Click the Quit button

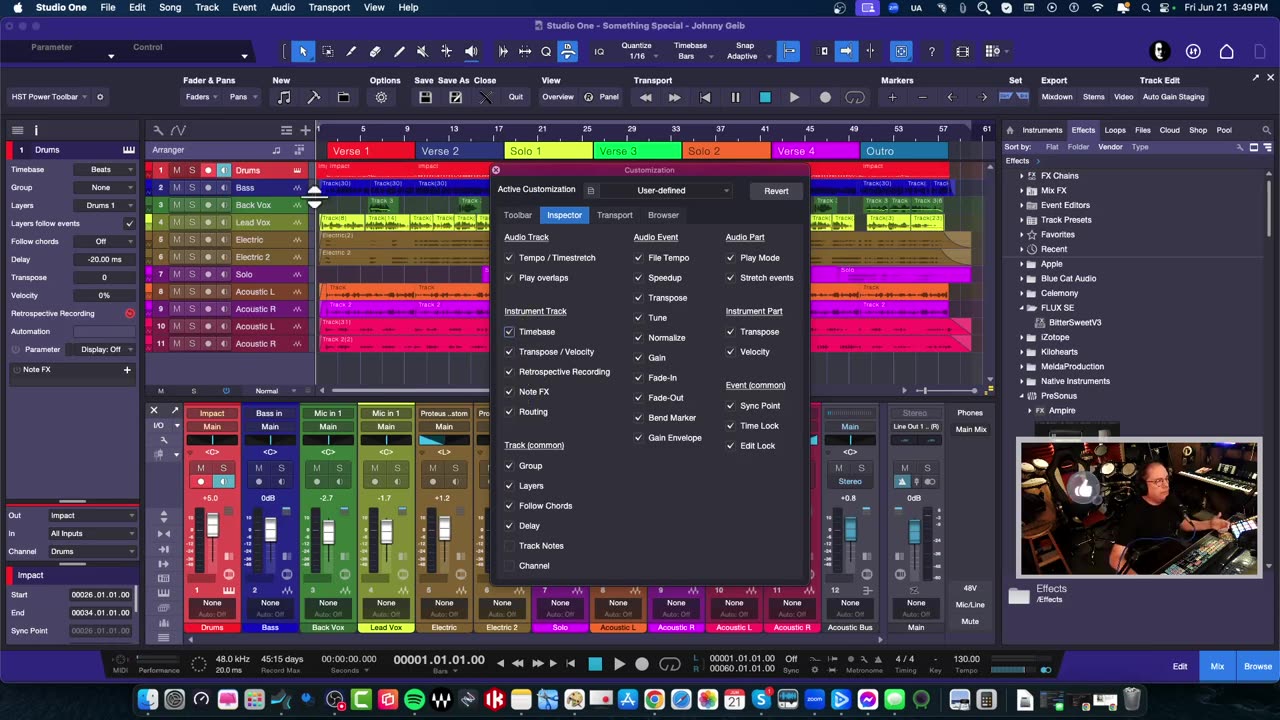[x=516, y=97]
